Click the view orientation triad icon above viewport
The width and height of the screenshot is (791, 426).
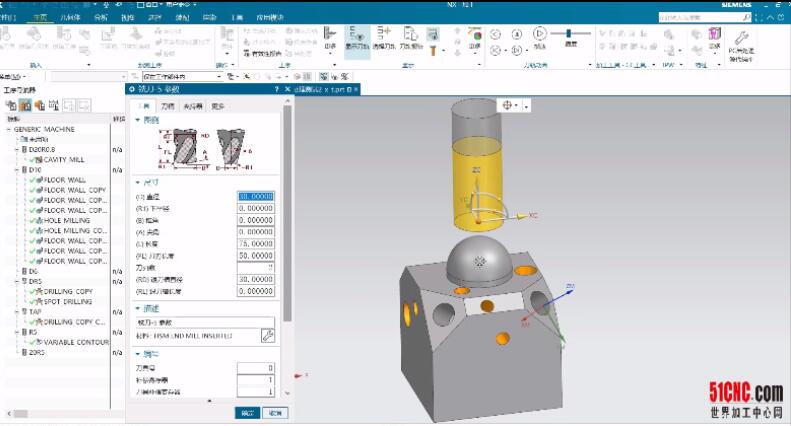(506, 104)
